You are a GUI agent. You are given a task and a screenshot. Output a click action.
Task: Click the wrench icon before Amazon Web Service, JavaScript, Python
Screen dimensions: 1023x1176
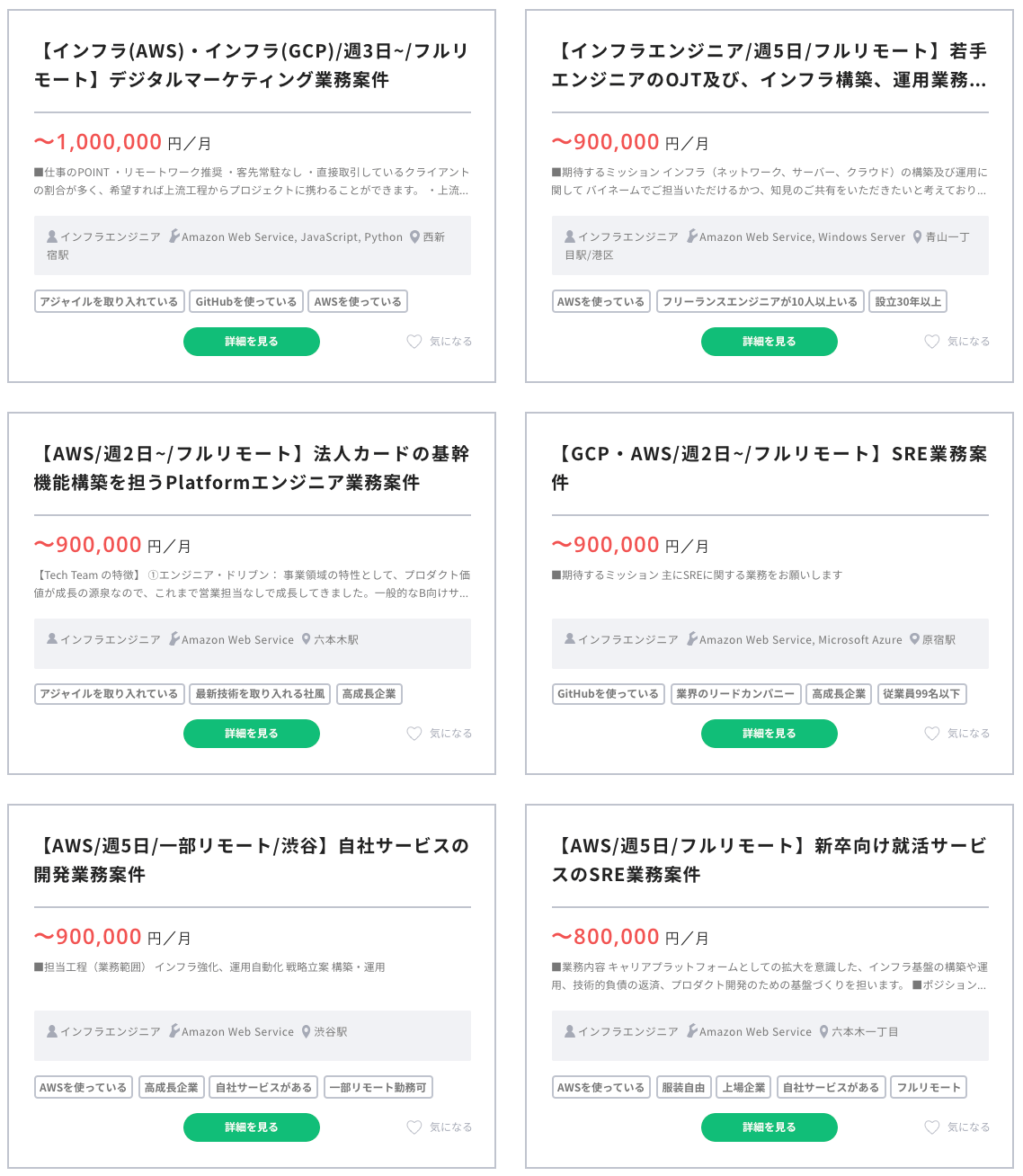pyautogui.click(x=174, y=236)
